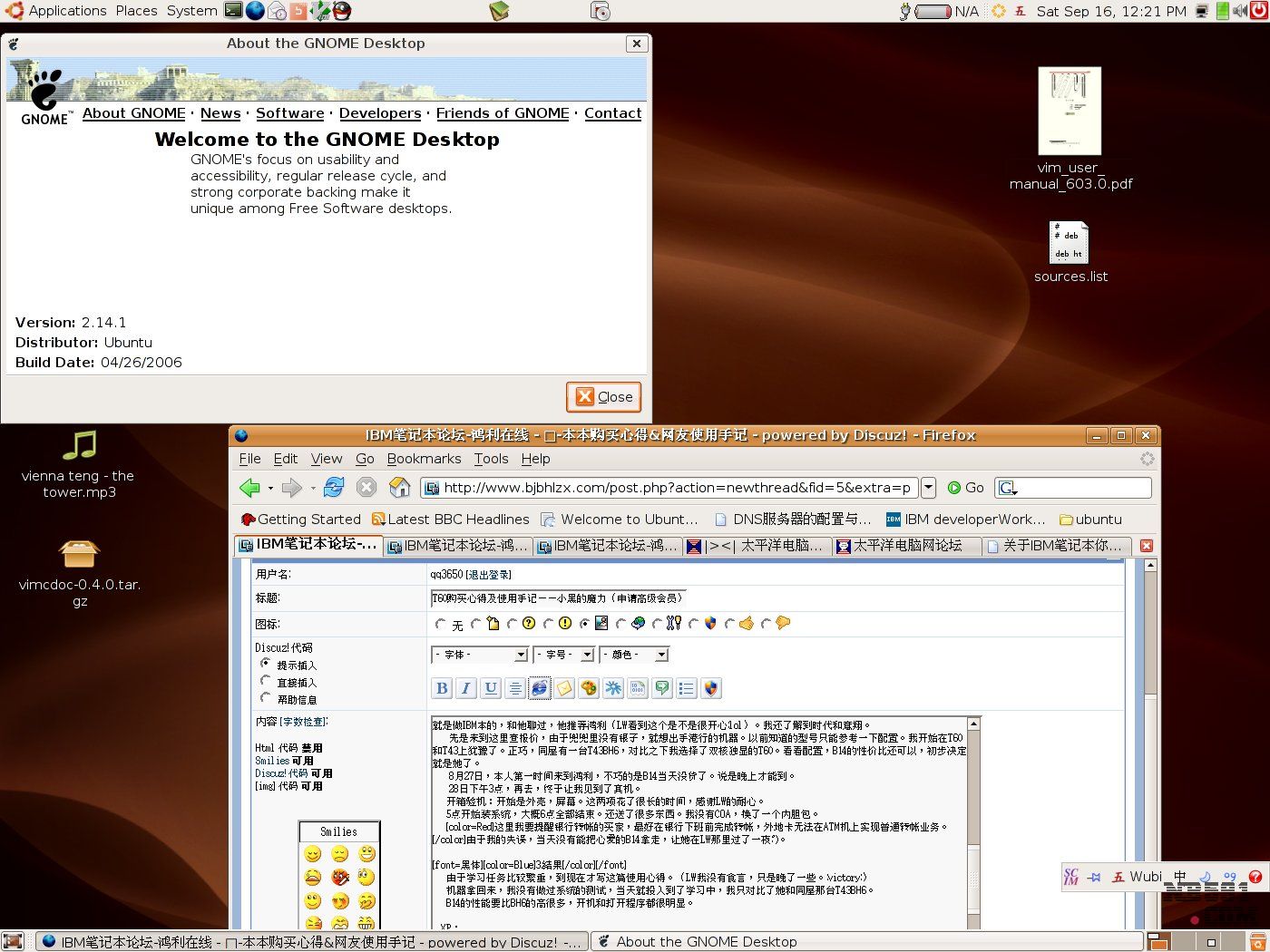Viewport: 1270px width, 952px height.
Task: Reload the page in Firefox
Action: coord(334,488)
